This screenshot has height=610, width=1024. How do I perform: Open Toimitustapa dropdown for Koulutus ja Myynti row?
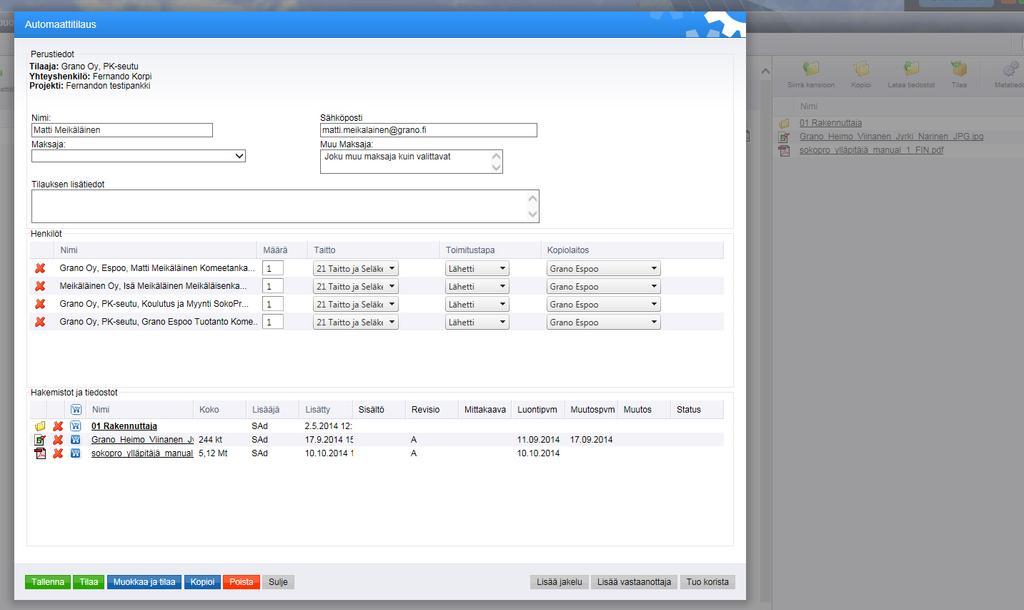coord(477,304)
